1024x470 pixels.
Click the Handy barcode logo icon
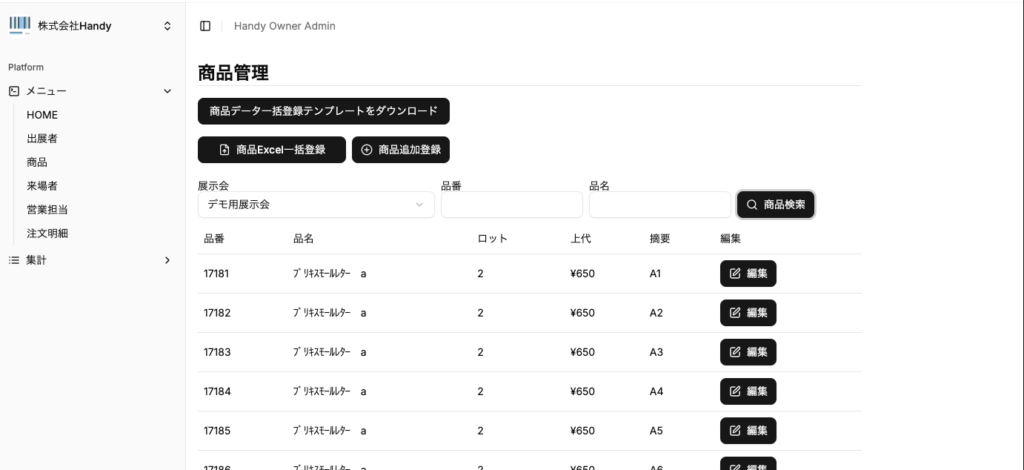click(20, 25)
